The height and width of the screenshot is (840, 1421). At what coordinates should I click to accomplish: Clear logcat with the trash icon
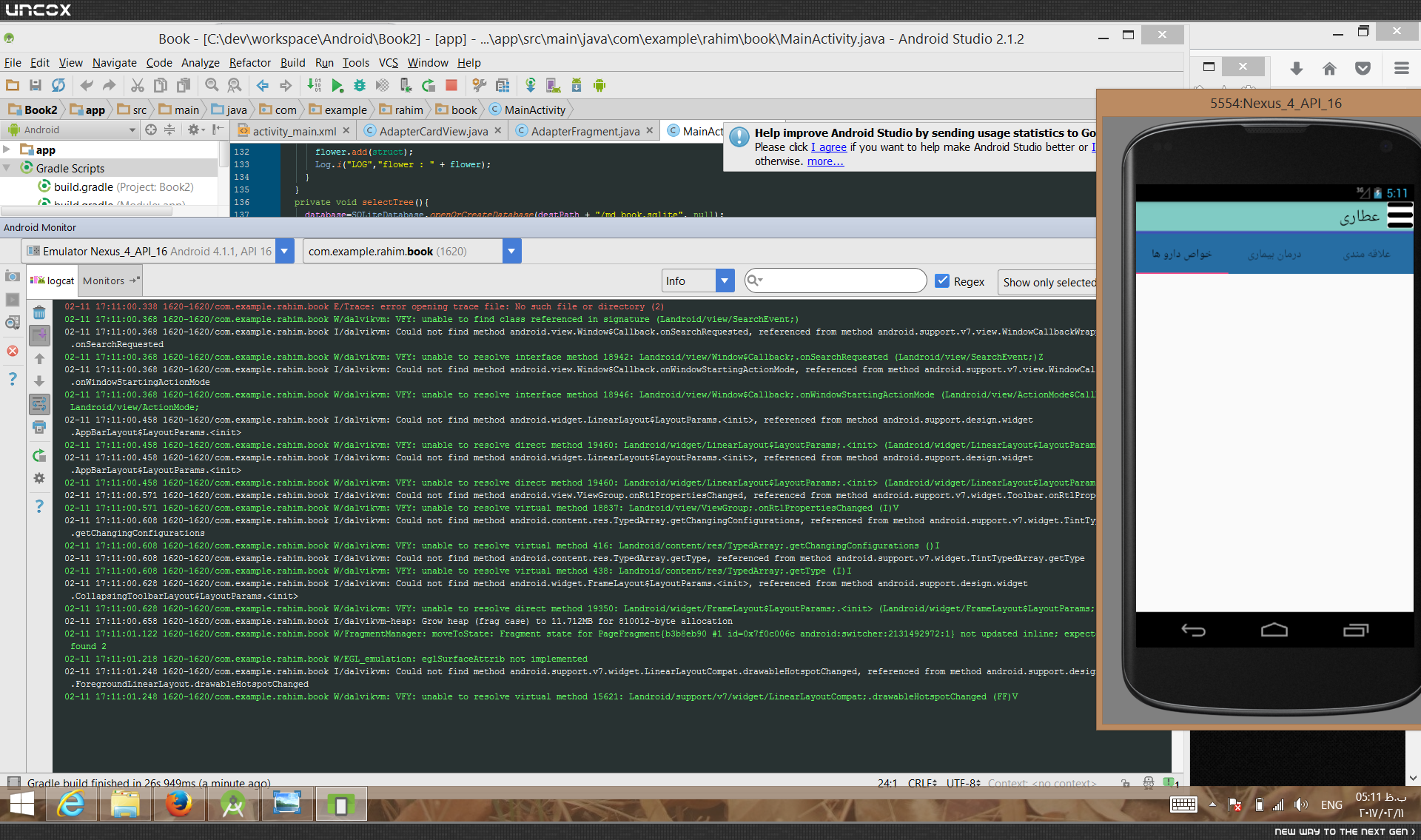(39, 313)
